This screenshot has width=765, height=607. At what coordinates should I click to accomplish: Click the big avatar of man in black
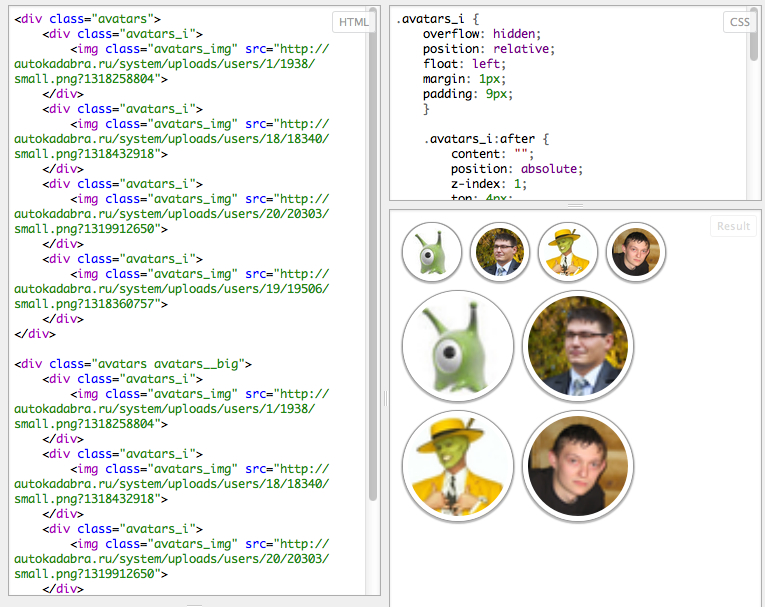tap(578, 466)
